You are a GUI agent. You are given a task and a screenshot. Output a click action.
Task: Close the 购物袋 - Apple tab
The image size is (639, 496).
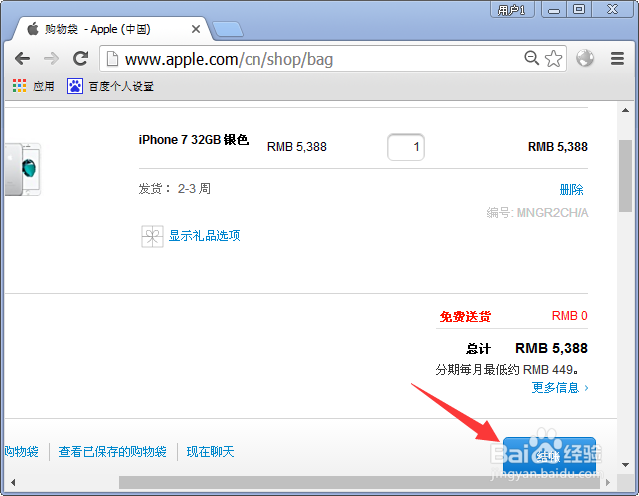[x=196, y=29]
